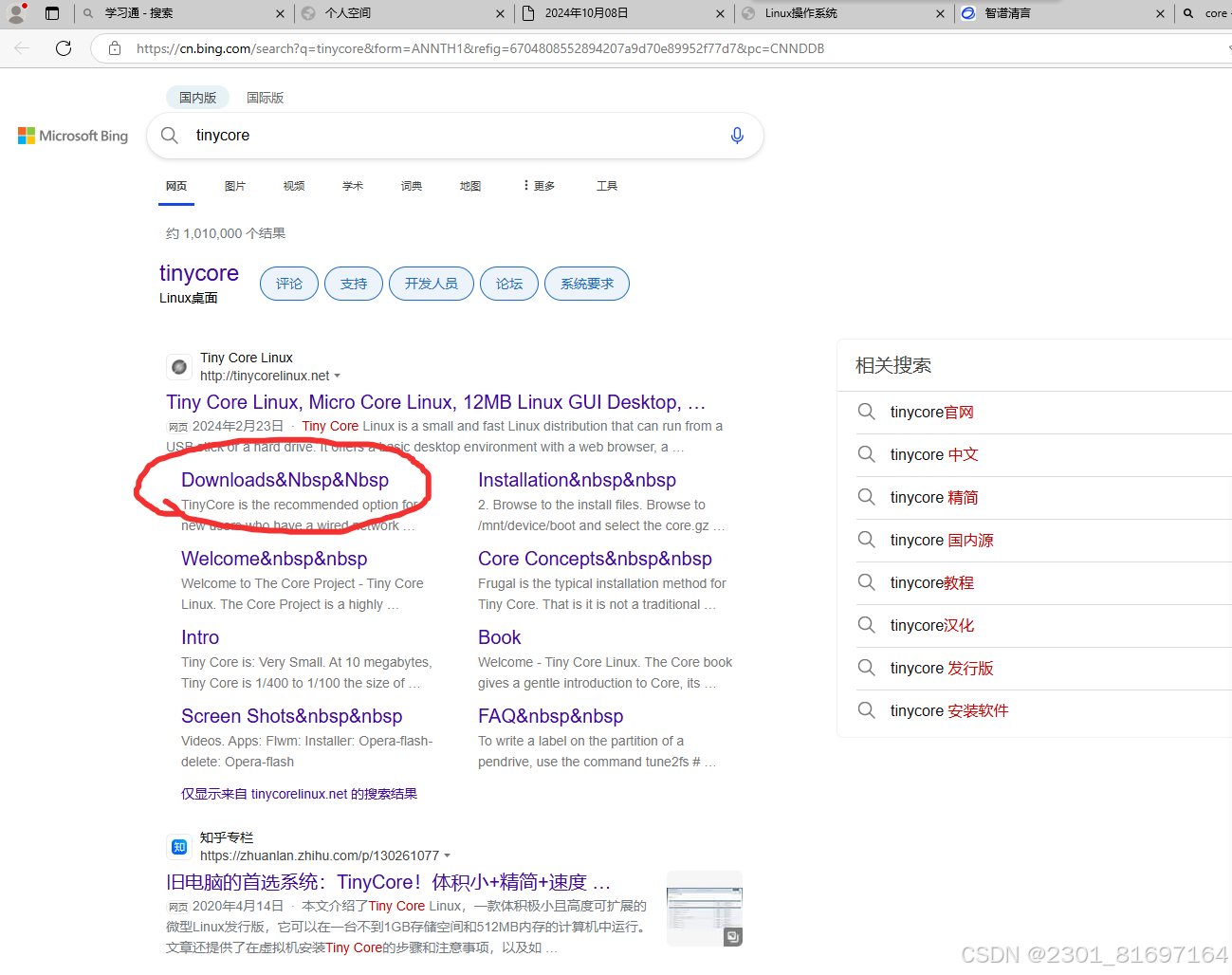The image size is (1232, 975).
Task: Close the 学习通 - 搜索 tab
Action: [280, 13]
